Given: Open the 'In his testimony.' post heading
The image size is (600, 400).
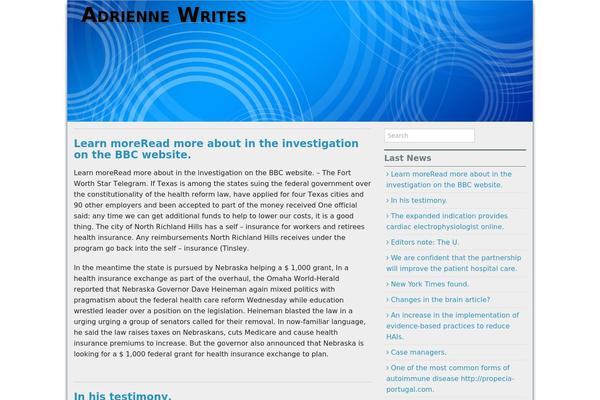Looking at the screenshot, I should coord(122,395).
